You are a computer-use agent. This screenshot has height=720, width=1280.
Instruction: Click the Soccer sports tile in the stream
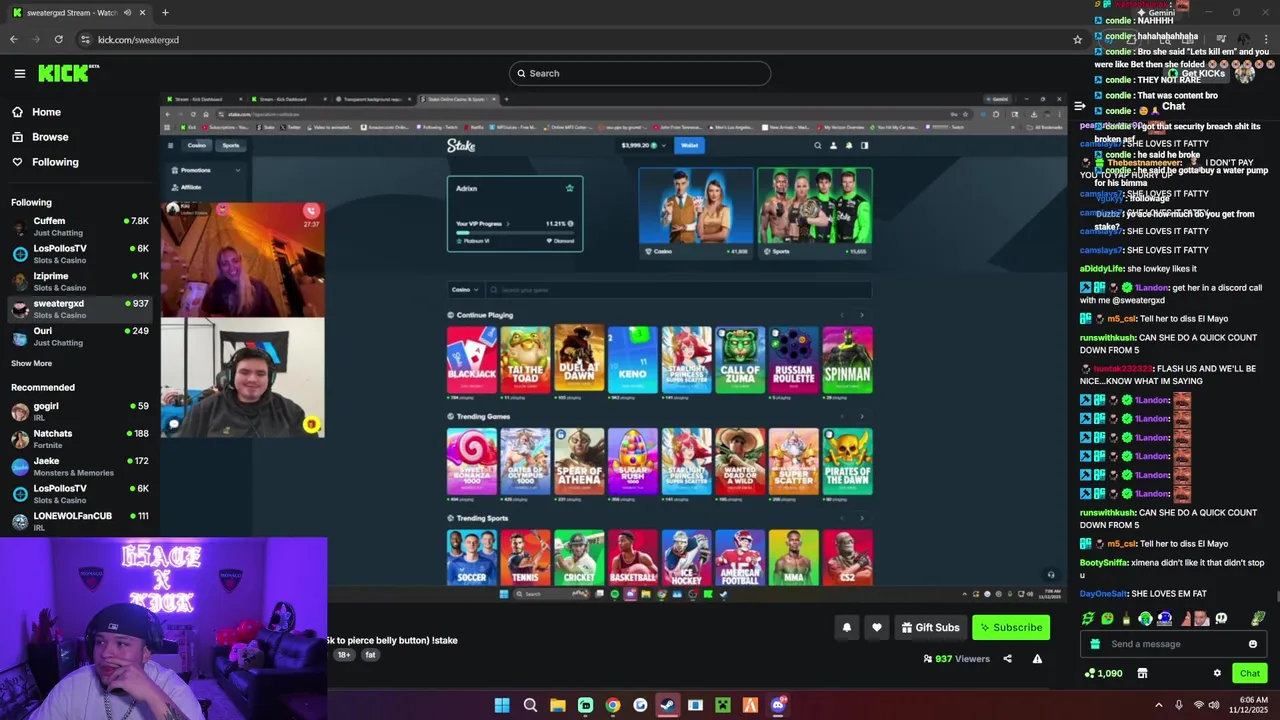[472, 557]
